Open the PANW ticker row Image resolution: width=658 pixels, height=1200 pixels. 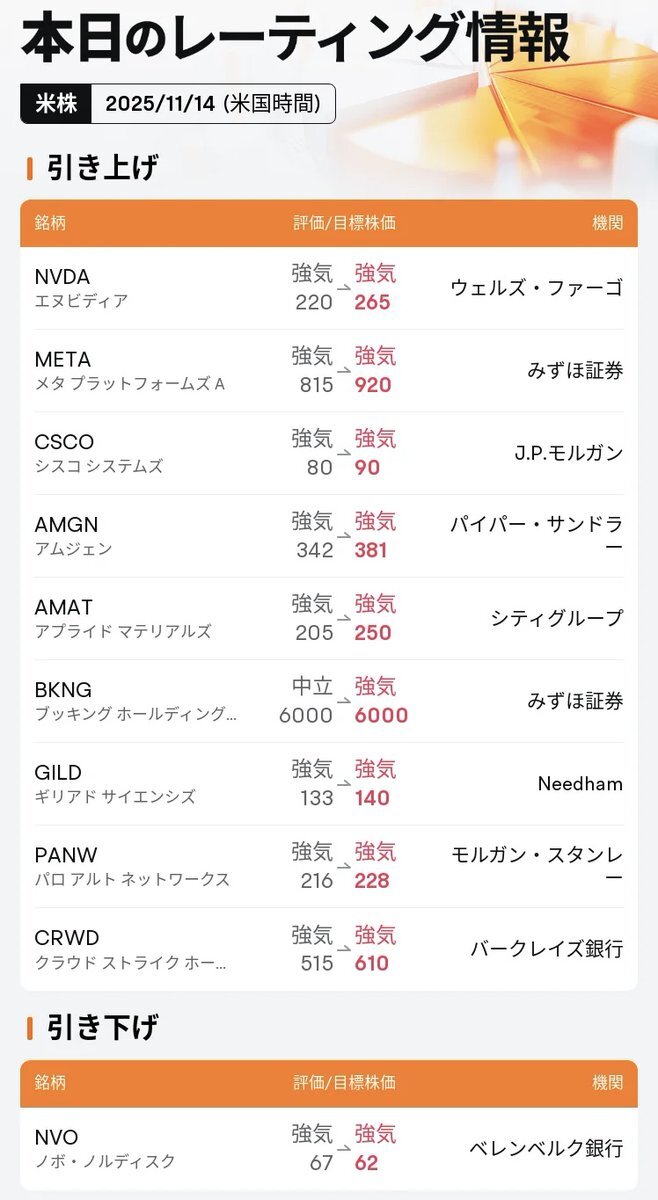[64, 856]
